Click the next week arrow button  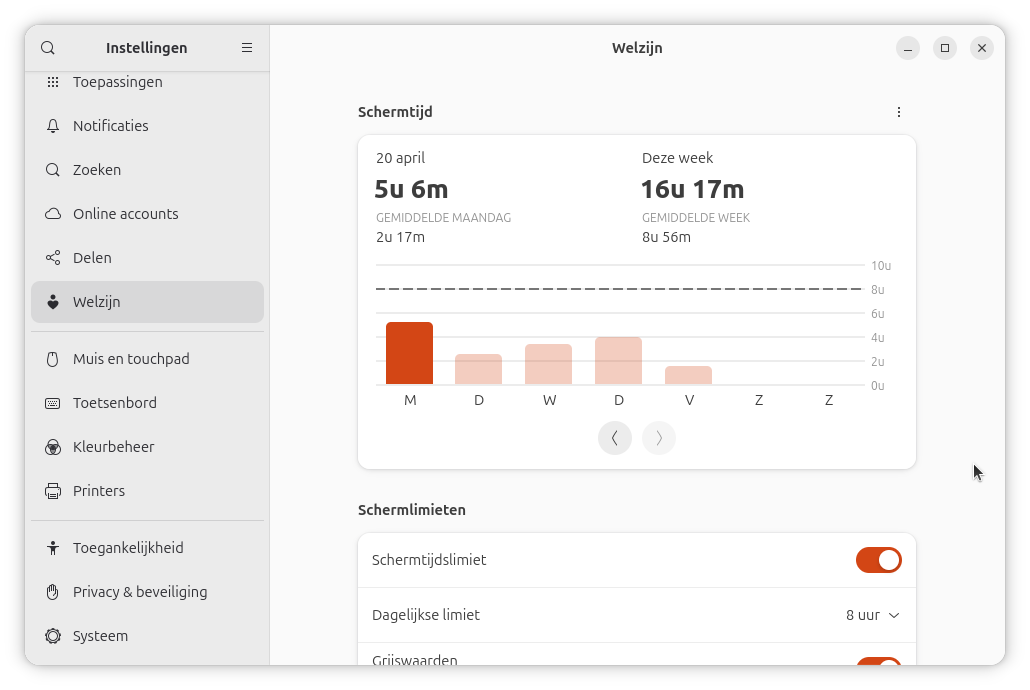(x=659, y=438)
